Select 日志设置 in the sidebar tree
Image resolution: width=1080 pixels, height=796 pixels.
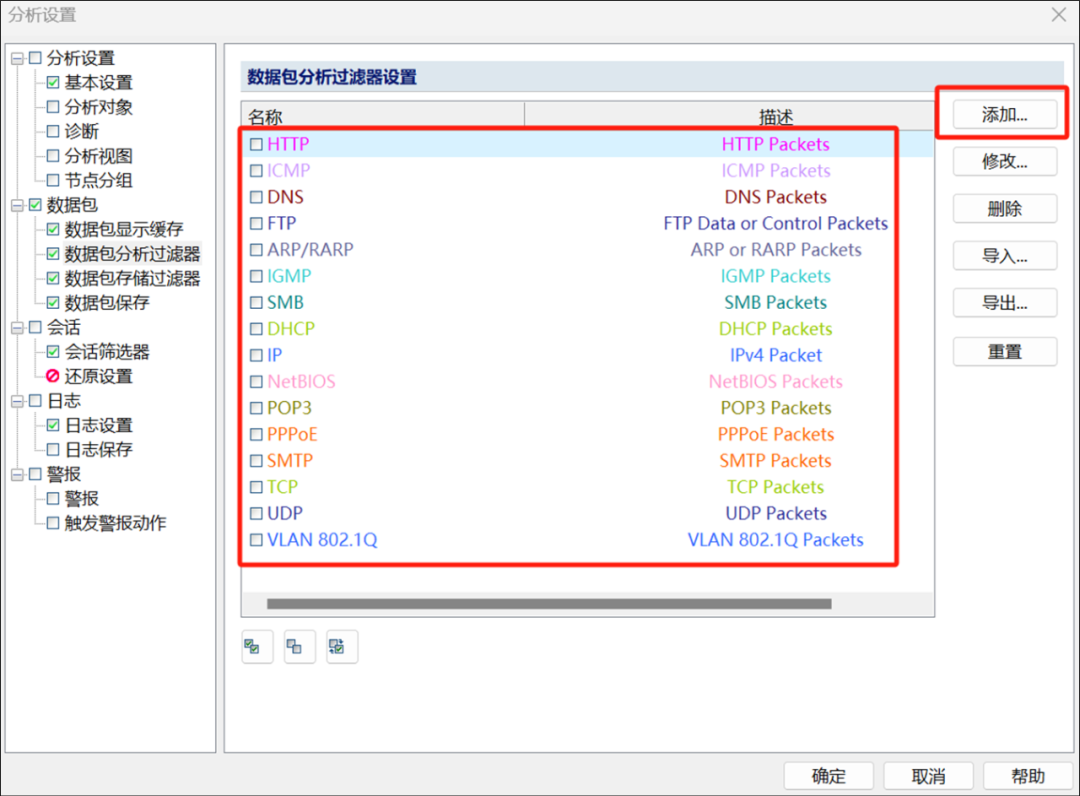pos(89,425)
